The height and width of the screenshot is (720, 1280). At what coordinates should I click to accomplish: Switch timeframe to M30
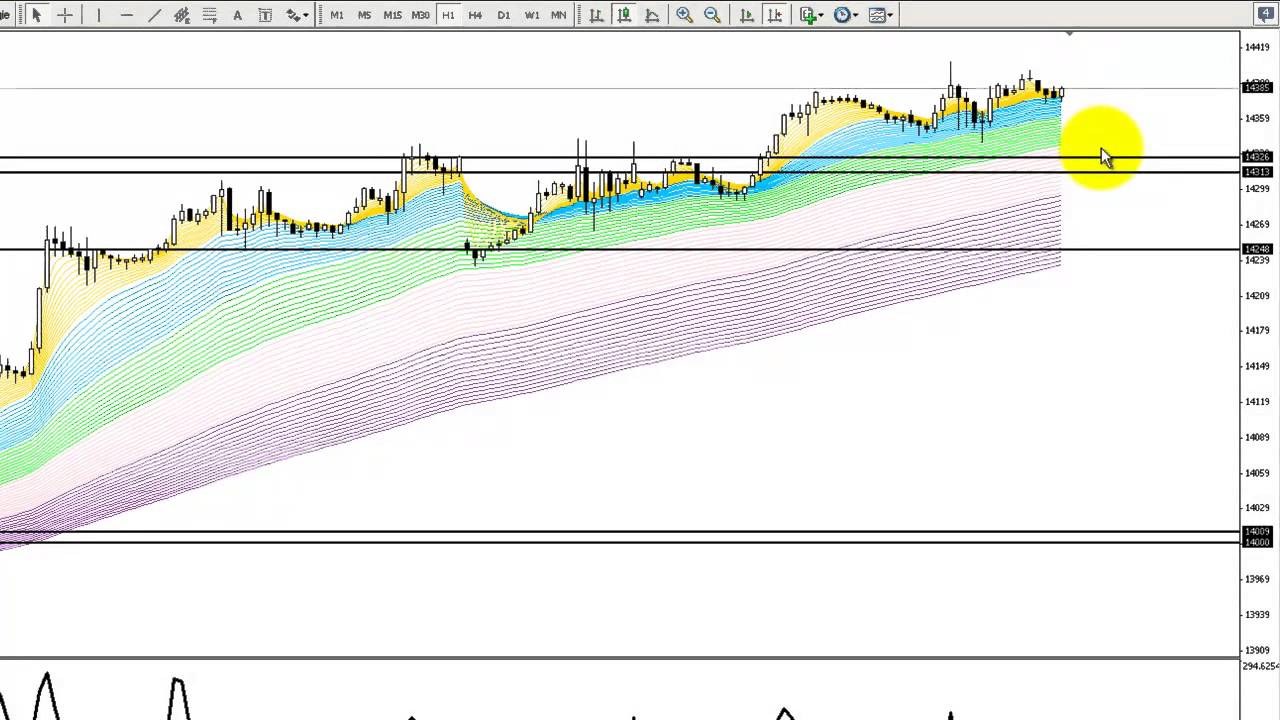[420, 15]
